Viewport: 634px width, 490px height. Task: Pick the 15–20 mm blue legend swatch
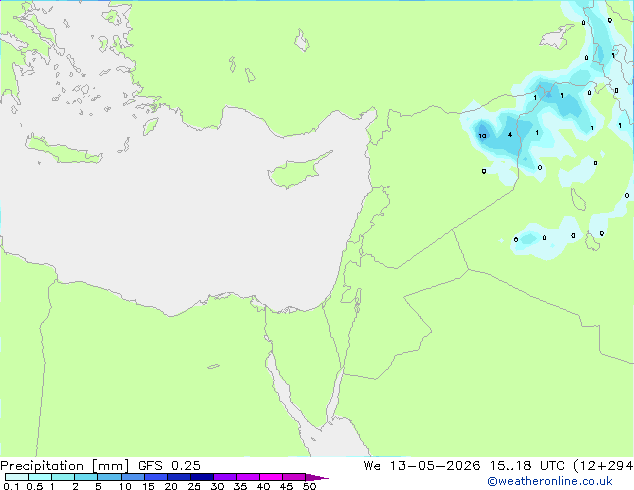156,477
